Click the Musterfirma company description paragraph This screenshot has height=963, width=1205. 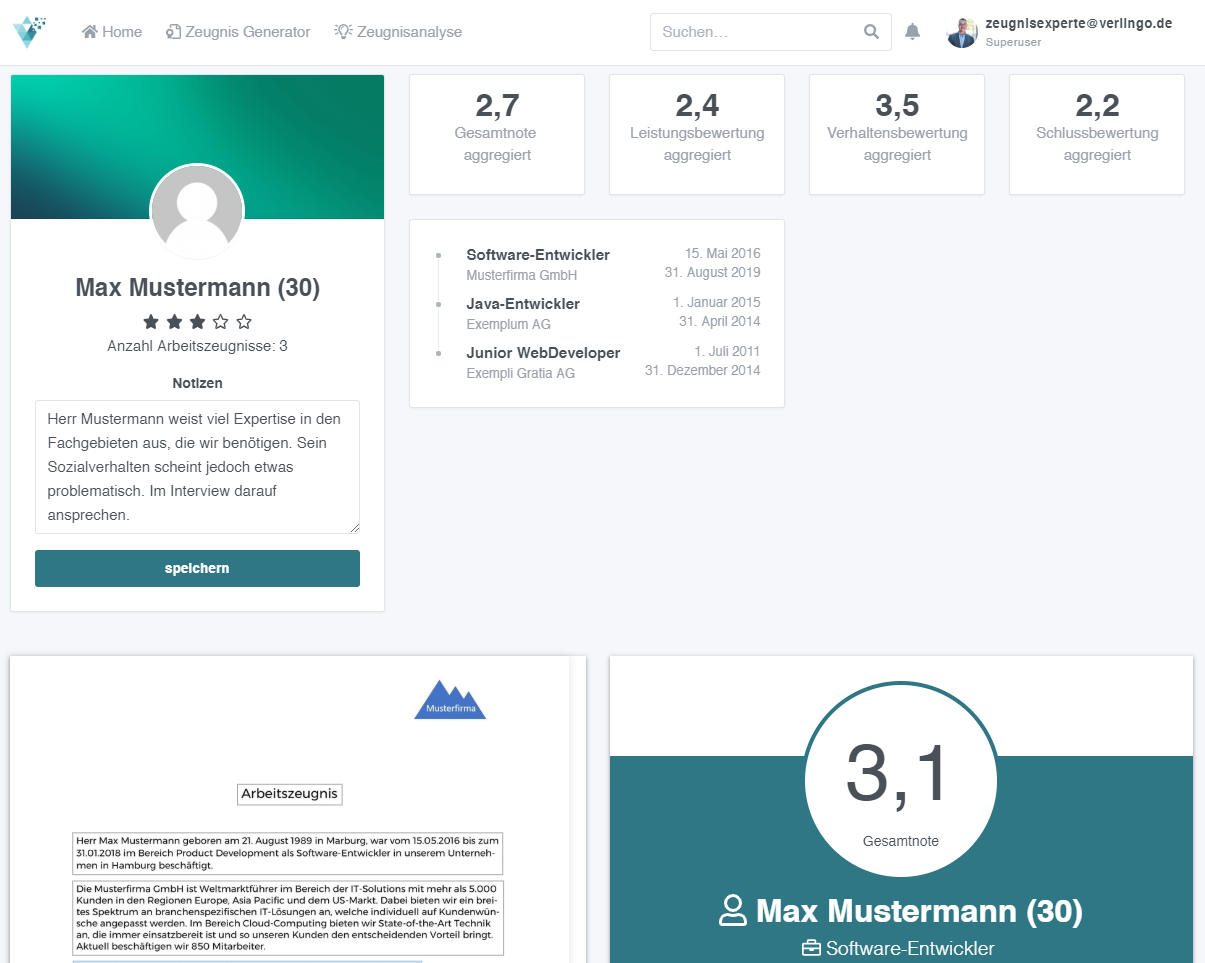pyautogui.click(x=287, y=918)
